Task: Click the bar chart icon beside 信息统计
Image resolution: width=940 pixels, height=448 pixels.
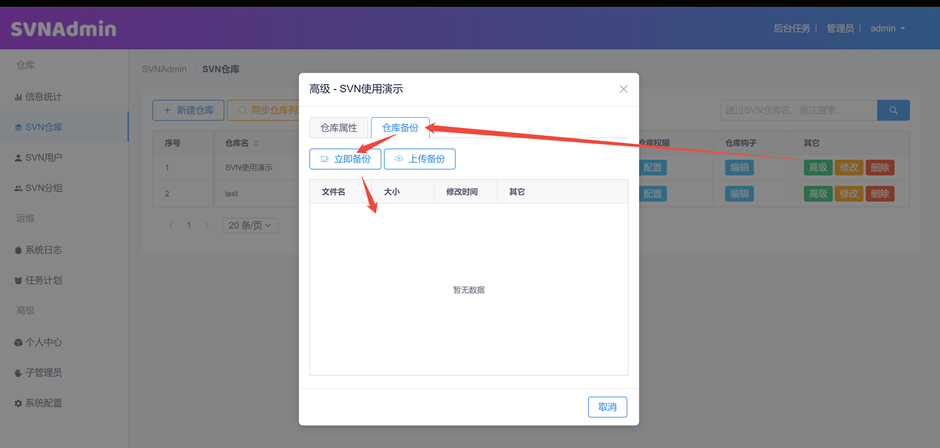Action: pyautogui.click(x=18, y=97)
